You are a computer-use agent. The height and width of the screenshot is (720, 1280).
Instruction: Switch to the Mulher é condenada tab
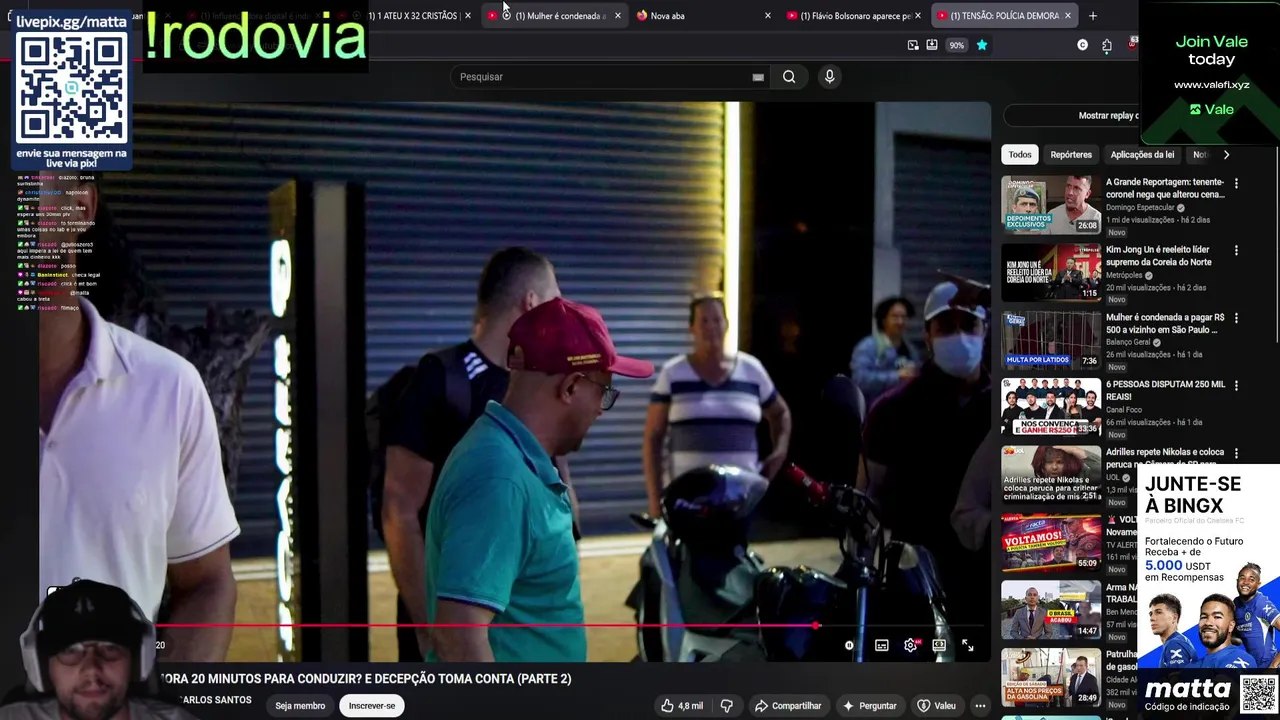555,16
